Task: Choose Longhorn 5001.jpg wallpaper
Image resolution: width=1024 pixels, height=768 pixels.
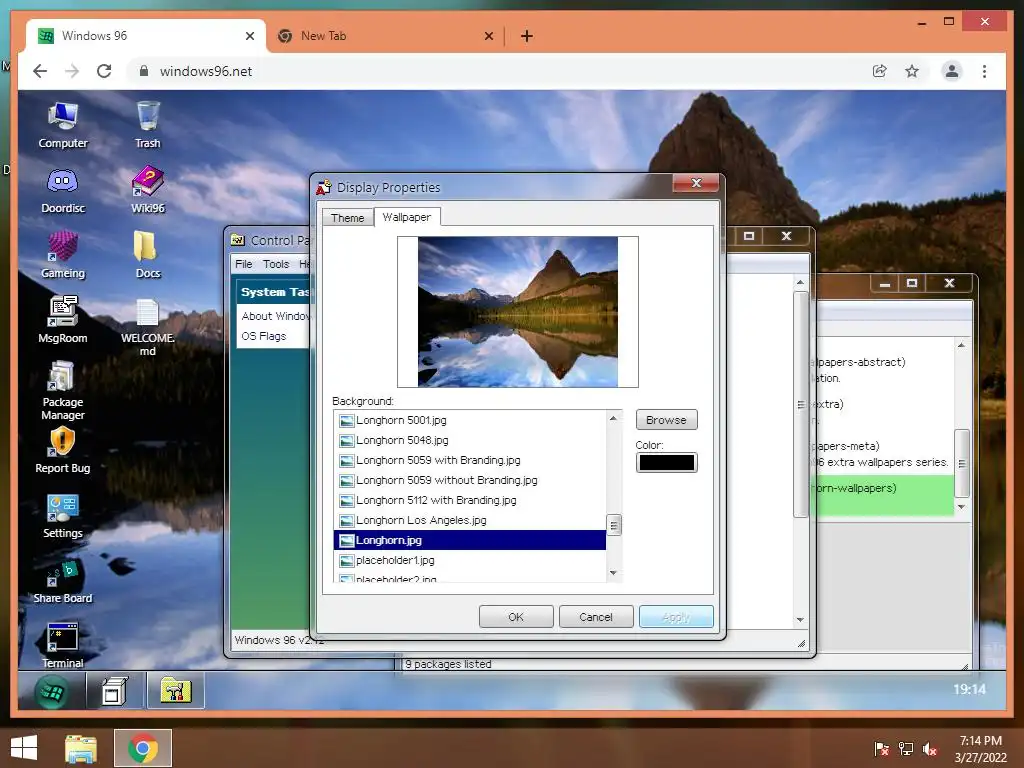Action: tap(470, 420)
